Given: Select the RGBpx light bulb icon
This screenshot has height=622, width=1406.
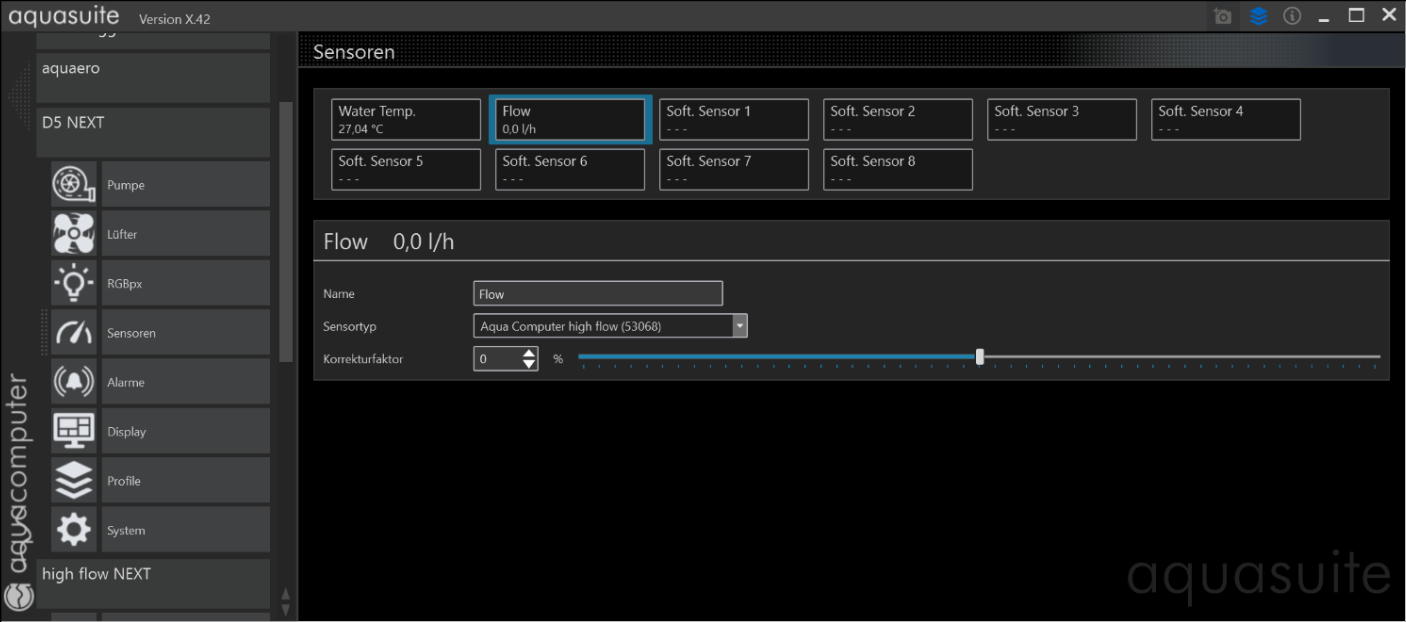Looking at the screenshot, I should (x=74, y=283).
